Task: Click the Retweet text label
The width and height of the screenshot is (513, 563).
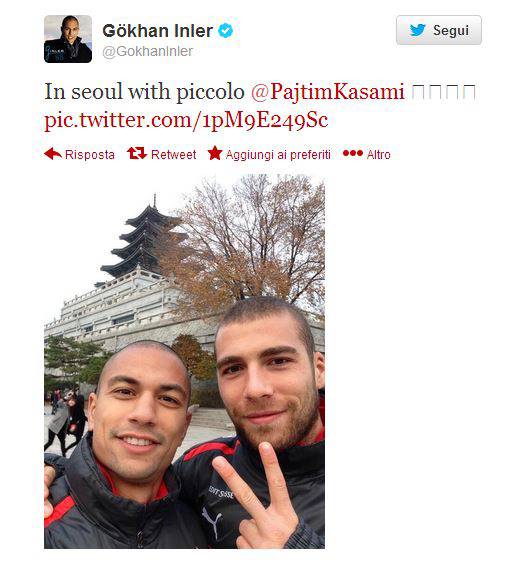Action: tap(173, 155)
